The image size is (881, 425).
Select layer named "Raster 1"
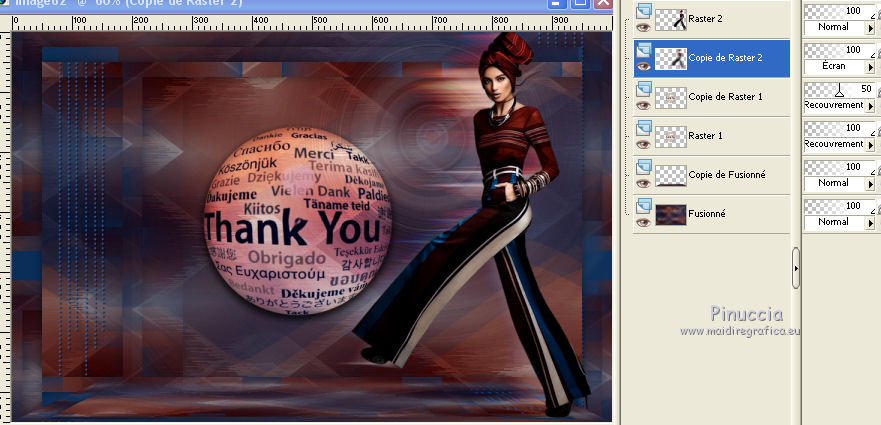tap(705, 135)
